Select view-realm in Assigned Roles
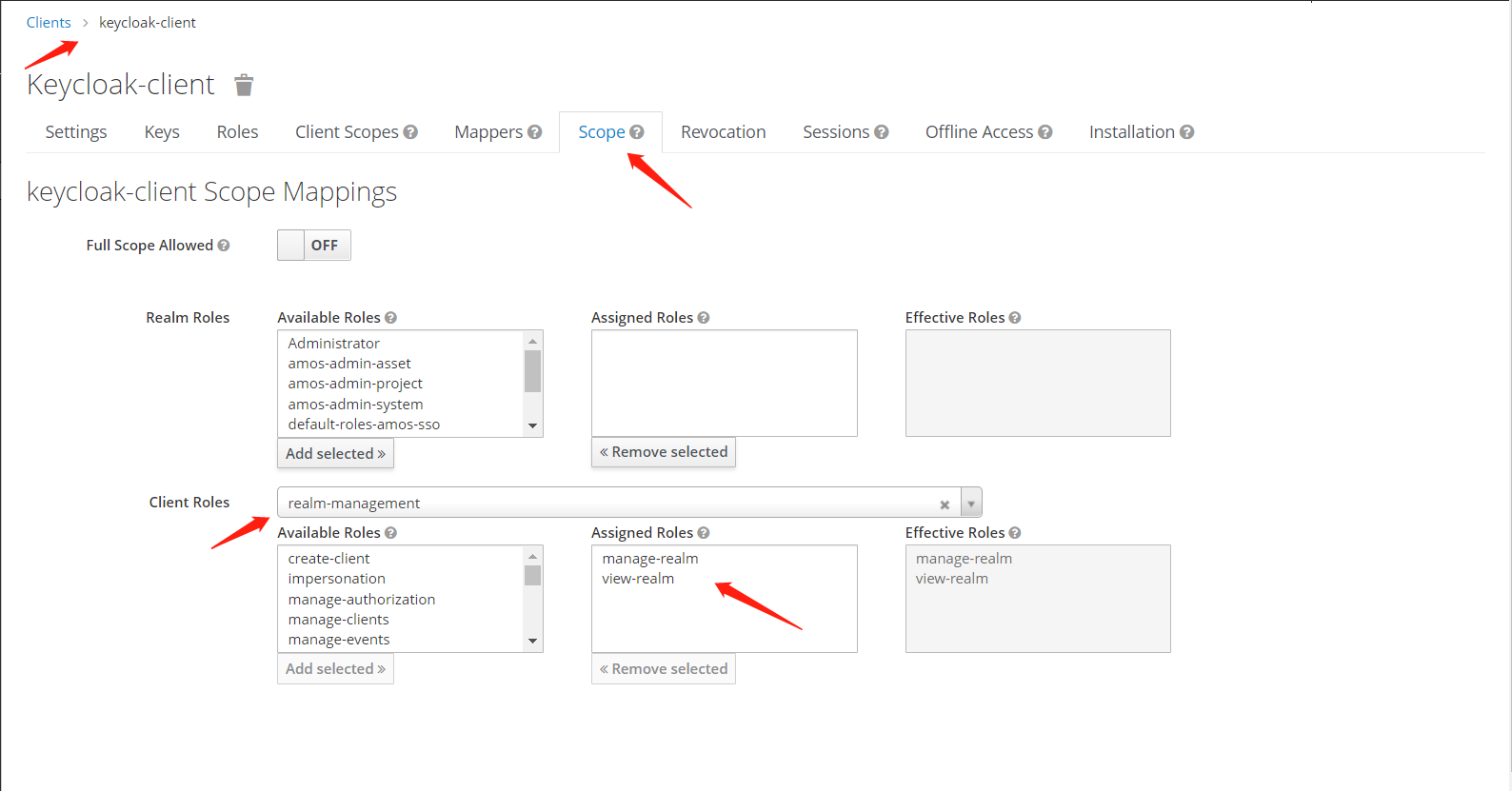 [x=638, y=579]
